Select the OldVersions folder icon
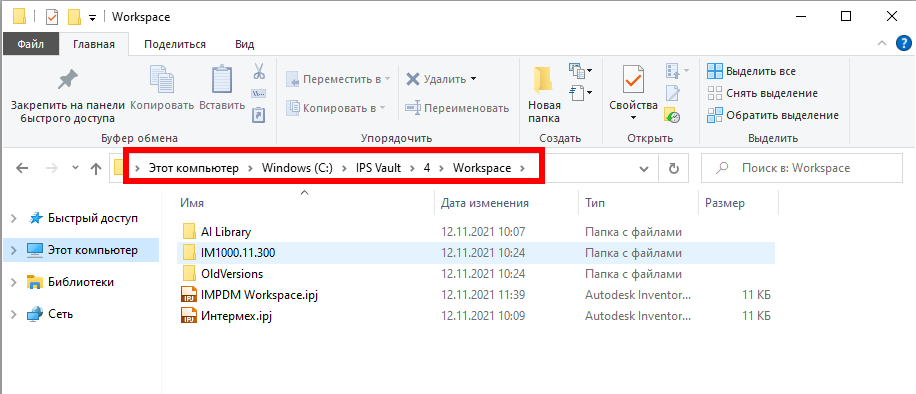The width and height of the screenshot is (916, 394). [189, 274]
